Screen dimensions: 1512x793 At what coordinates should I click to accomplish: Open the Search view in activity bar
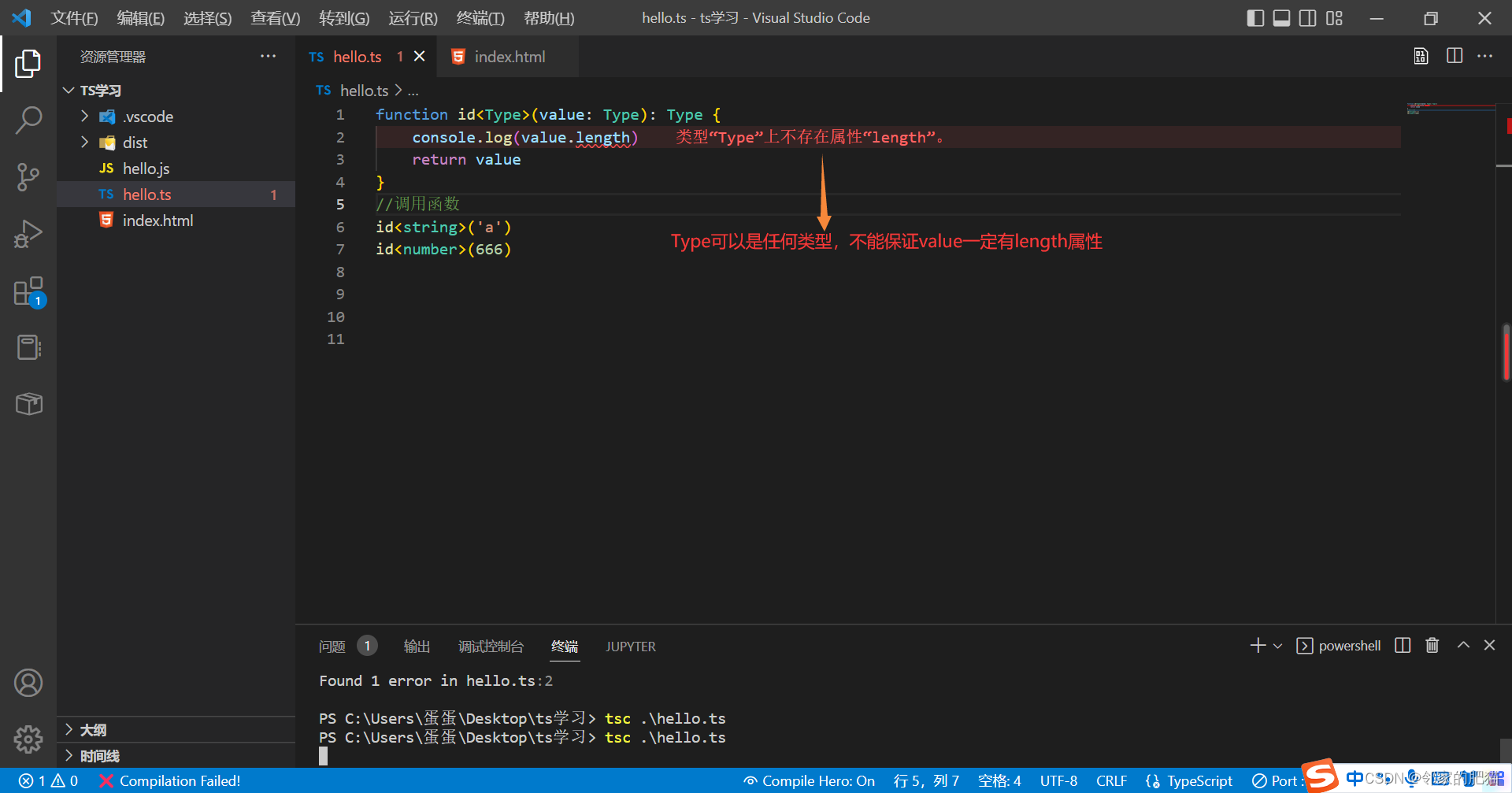point(28,120)
